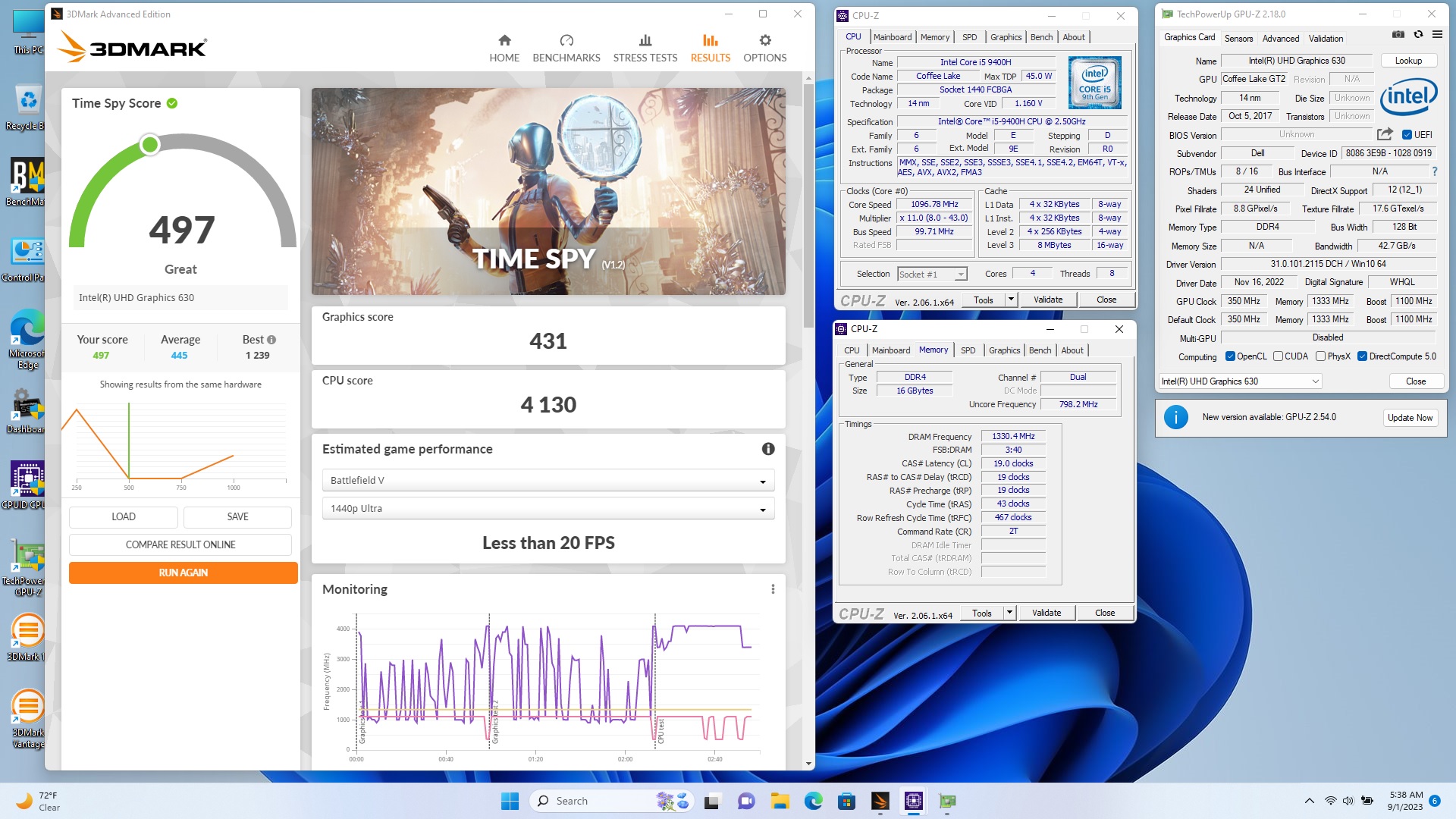The width and height of the screenshot is (1456, 819).
Task: Open the 3DMark RESULTS section
Action: (x=711, y=49)
